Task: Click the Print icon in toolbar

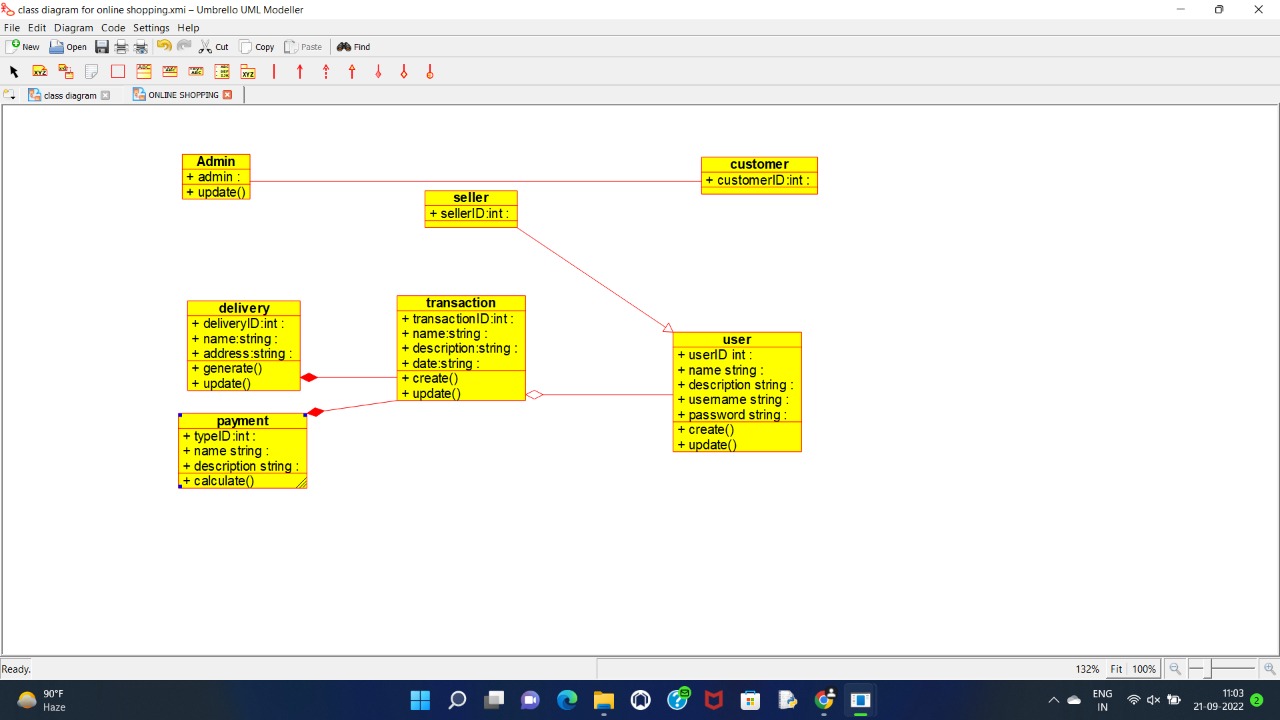Action: [x=121, y=47]
